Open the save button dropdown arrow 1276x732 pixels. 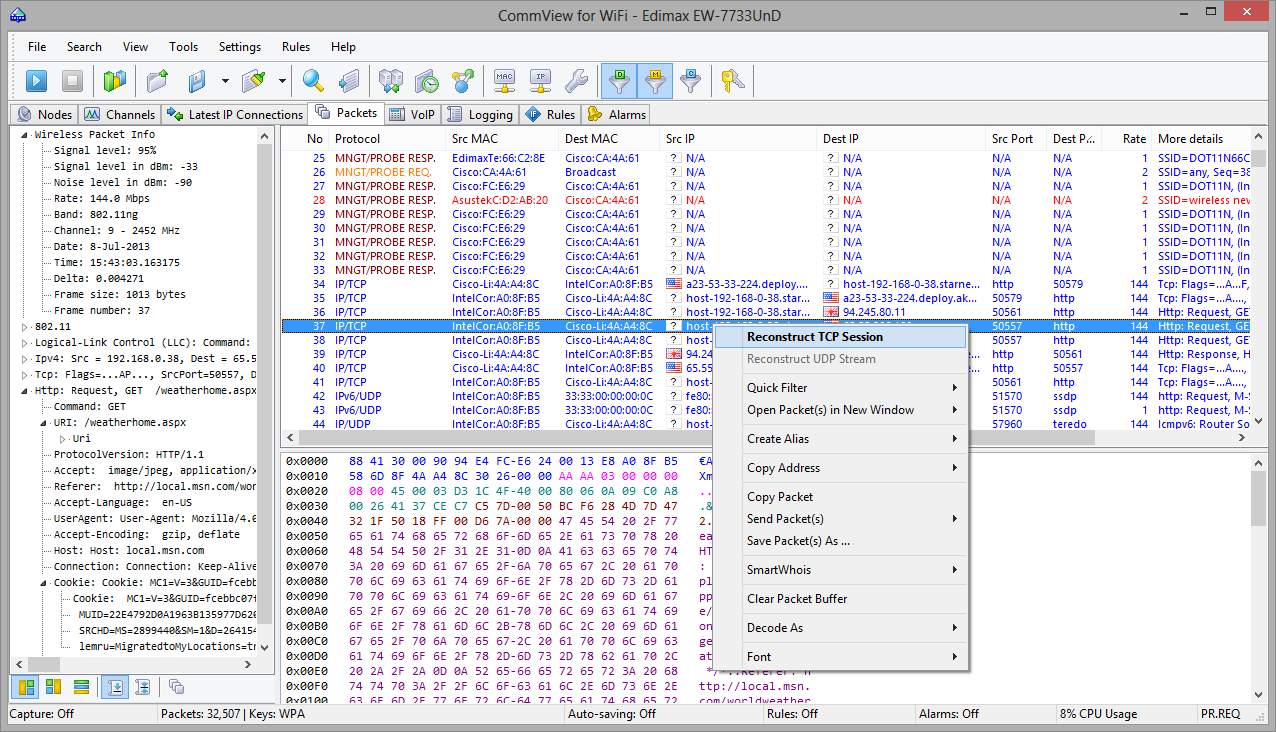(x=225, y=81)
